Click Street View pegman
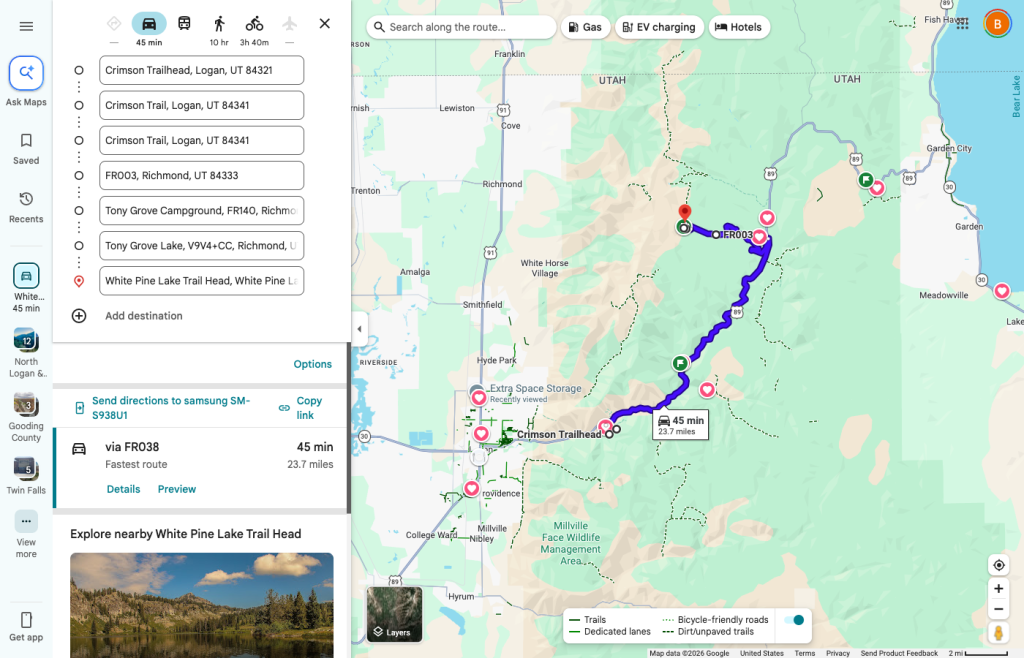This screenshot has height=658, width=1024. coord(998,633)
